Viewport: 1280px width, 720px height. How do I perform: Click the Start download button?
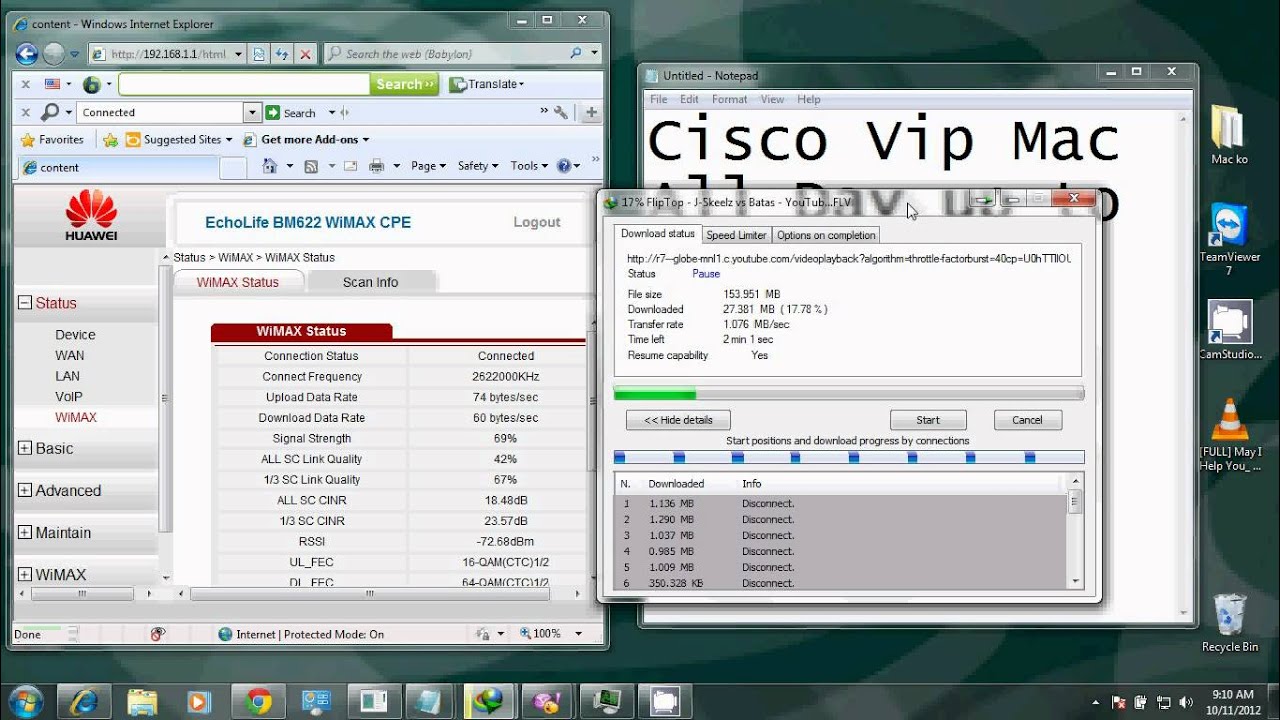tap(928, 420)
